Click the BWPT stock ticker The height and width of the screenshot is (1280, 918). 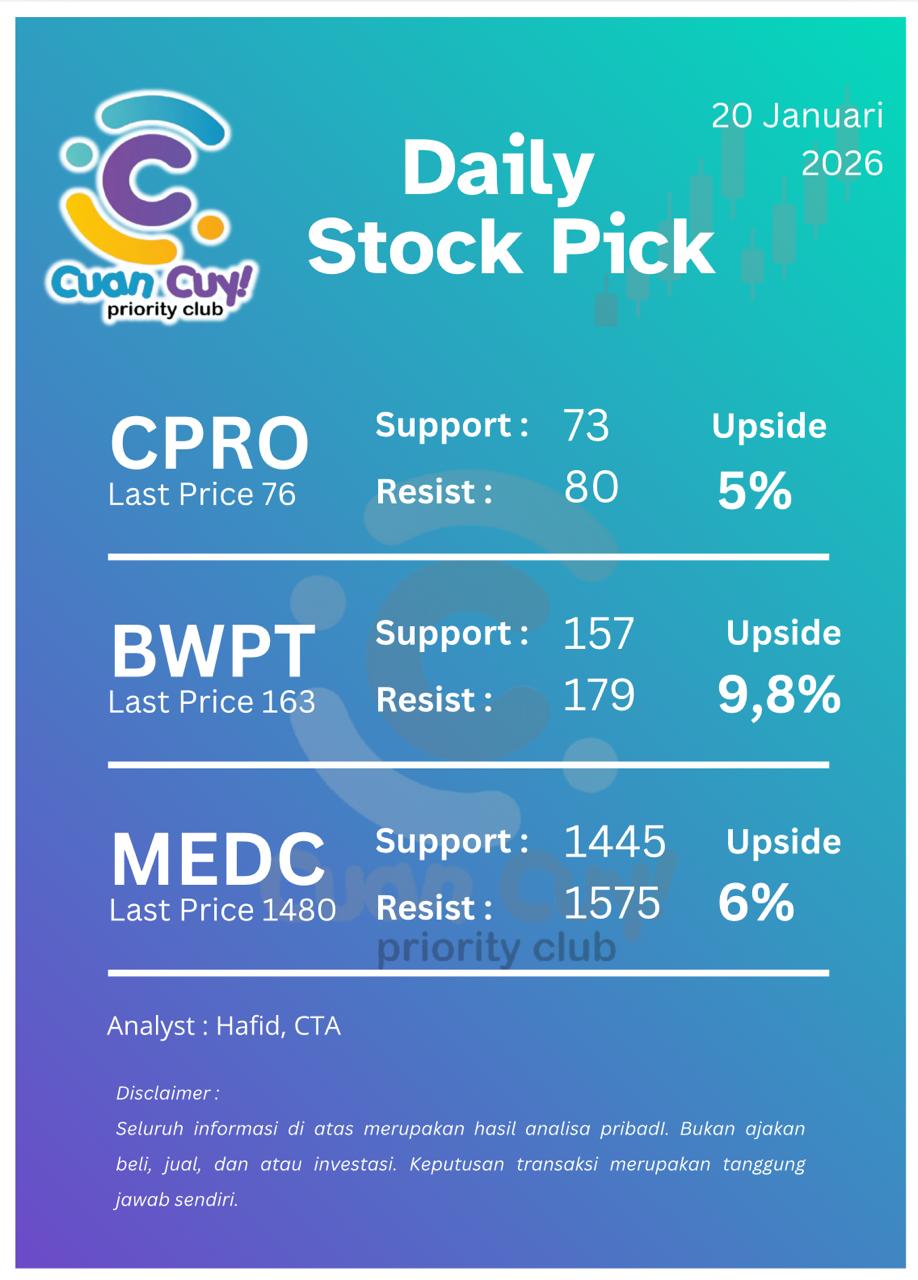[212, 651]
